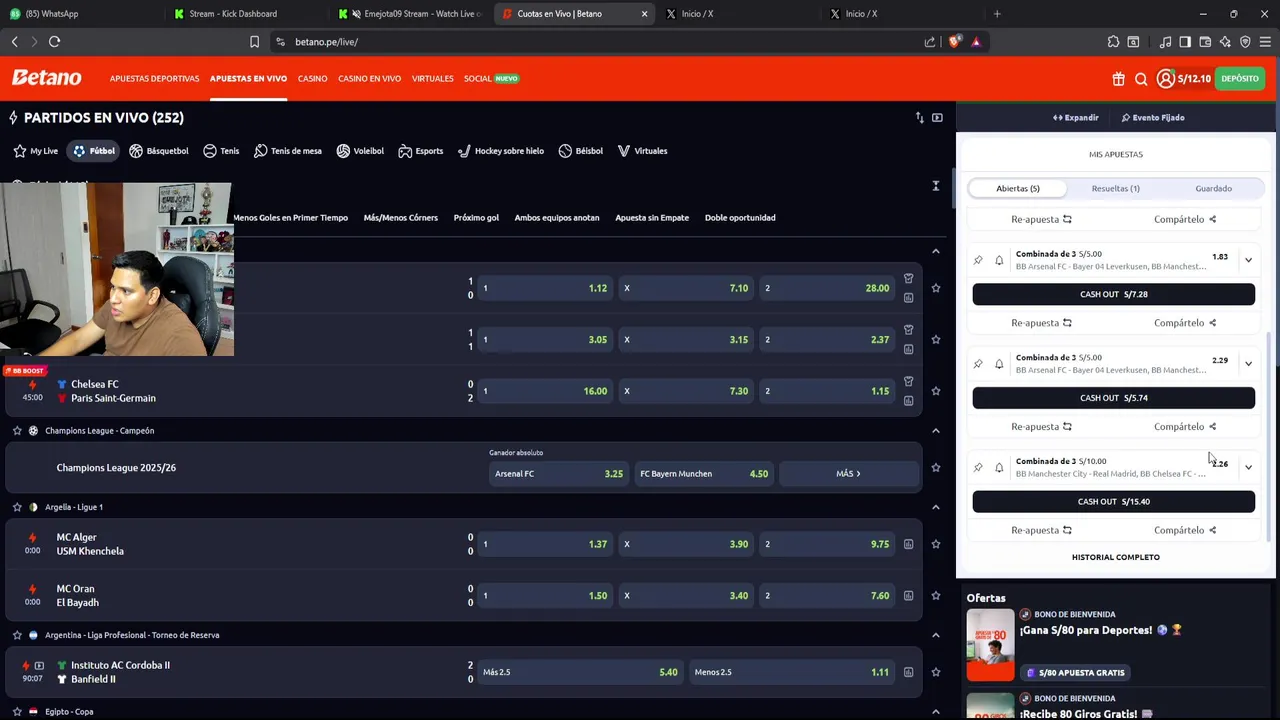This screenshot has width=1280, height=720.
Task: Open MÁS options for Champions League winner
Action: coord(849,474)
